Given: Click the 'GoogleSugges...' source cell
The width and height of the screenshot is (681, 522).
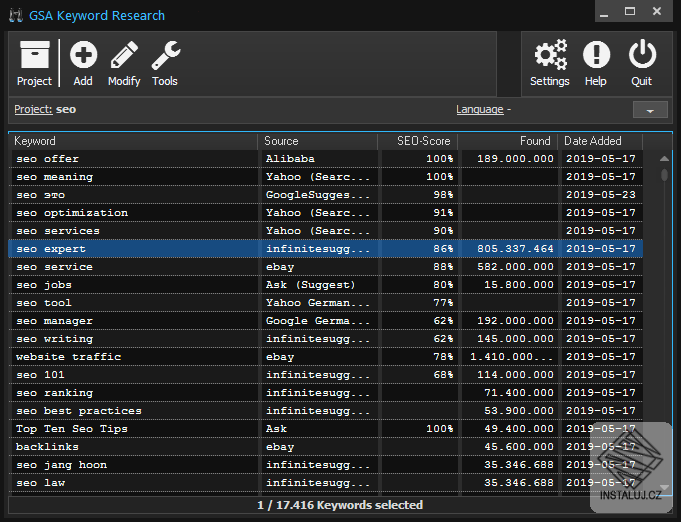Looking at the screenshot, I should pos(318,195).
